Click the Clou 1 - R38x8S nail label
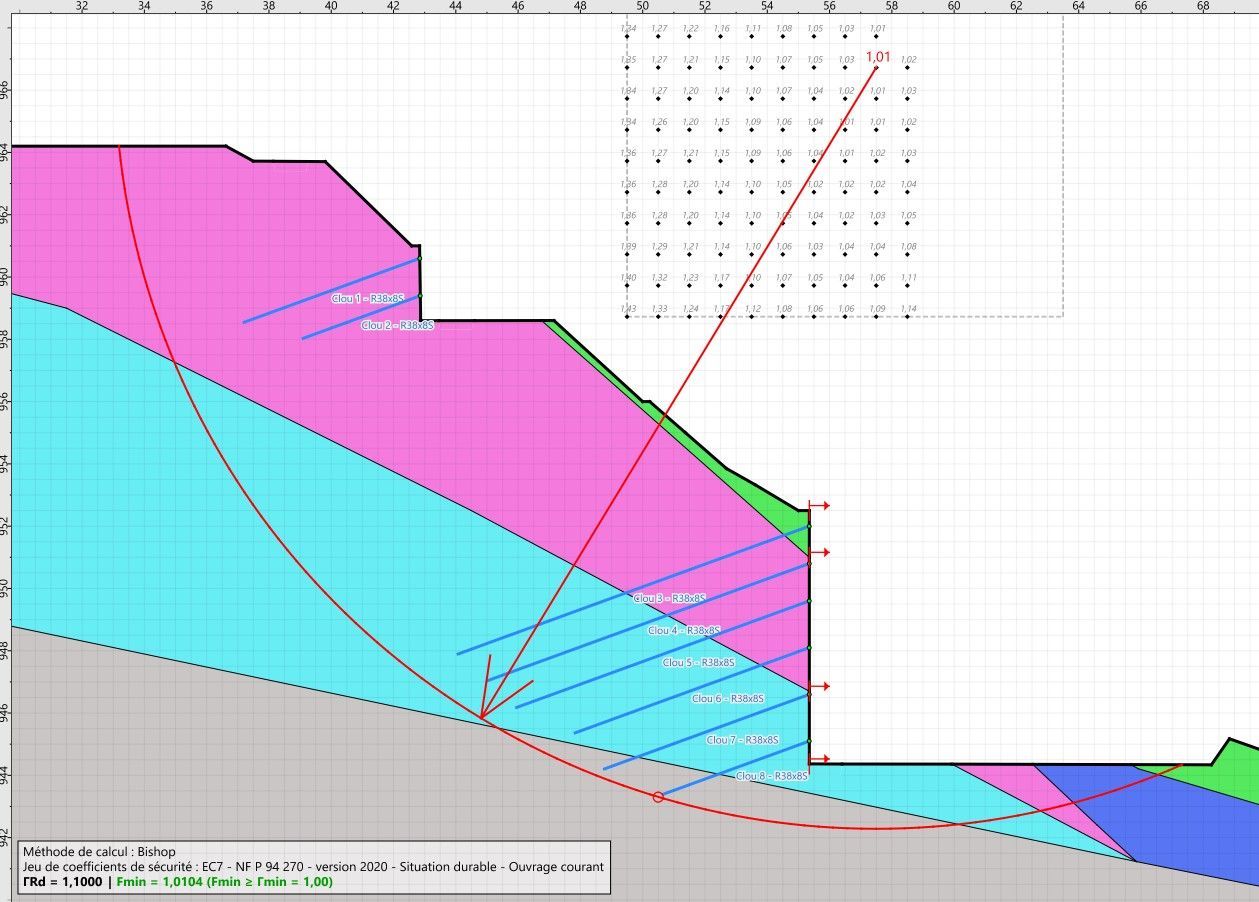 (367, 298)
